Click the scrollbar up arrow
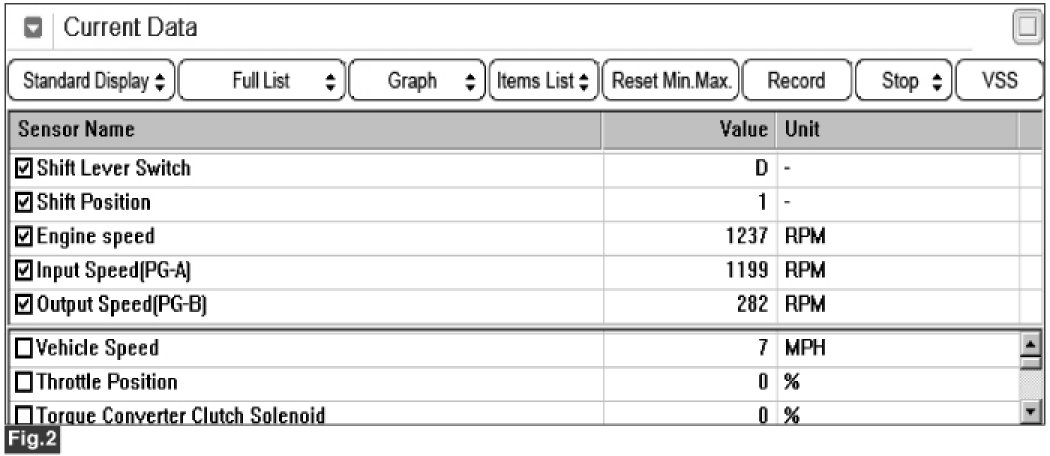 (x=1031, y=346)
